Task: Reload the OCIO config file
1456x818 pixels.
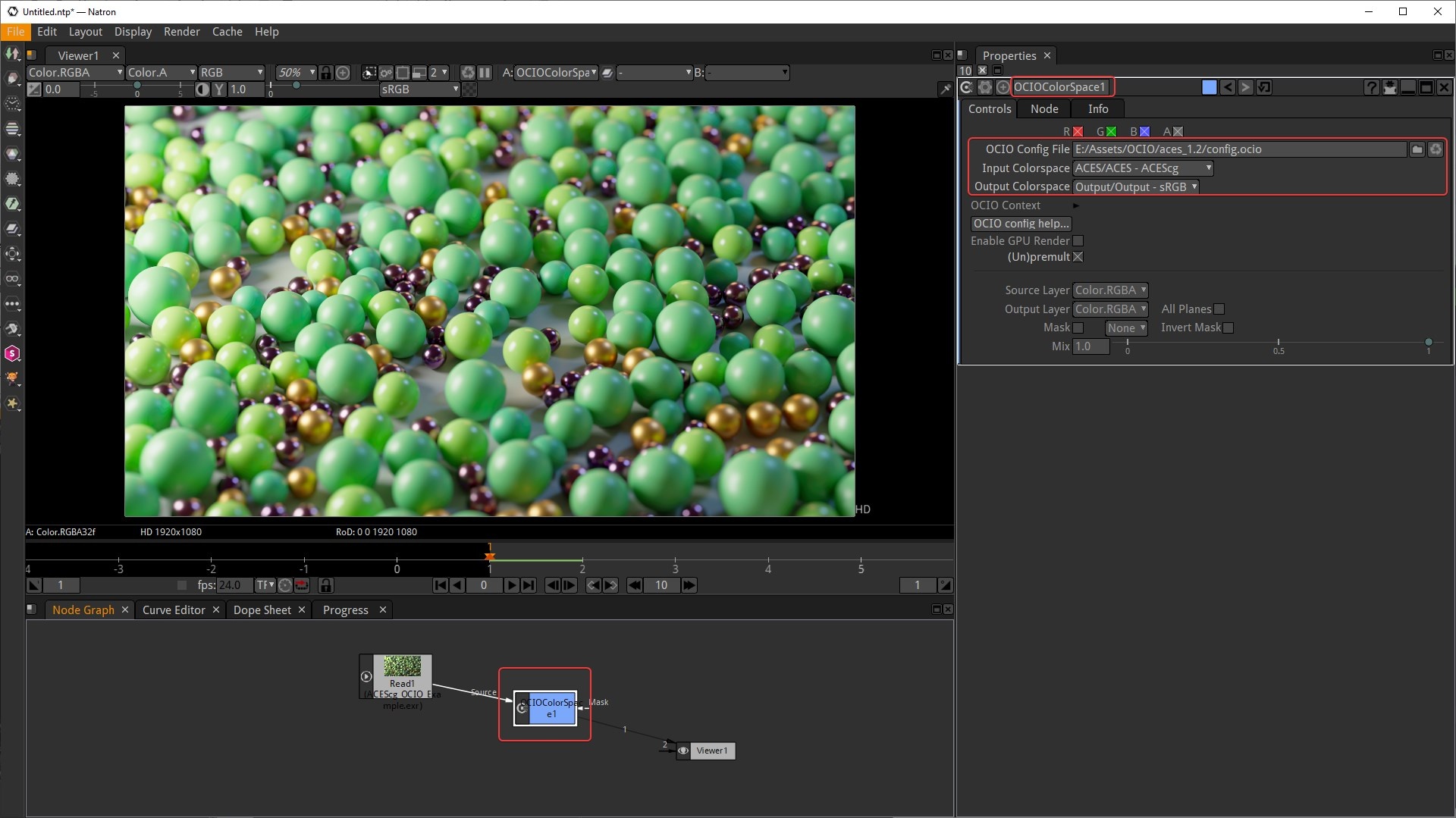Action: coord(1436,149)
